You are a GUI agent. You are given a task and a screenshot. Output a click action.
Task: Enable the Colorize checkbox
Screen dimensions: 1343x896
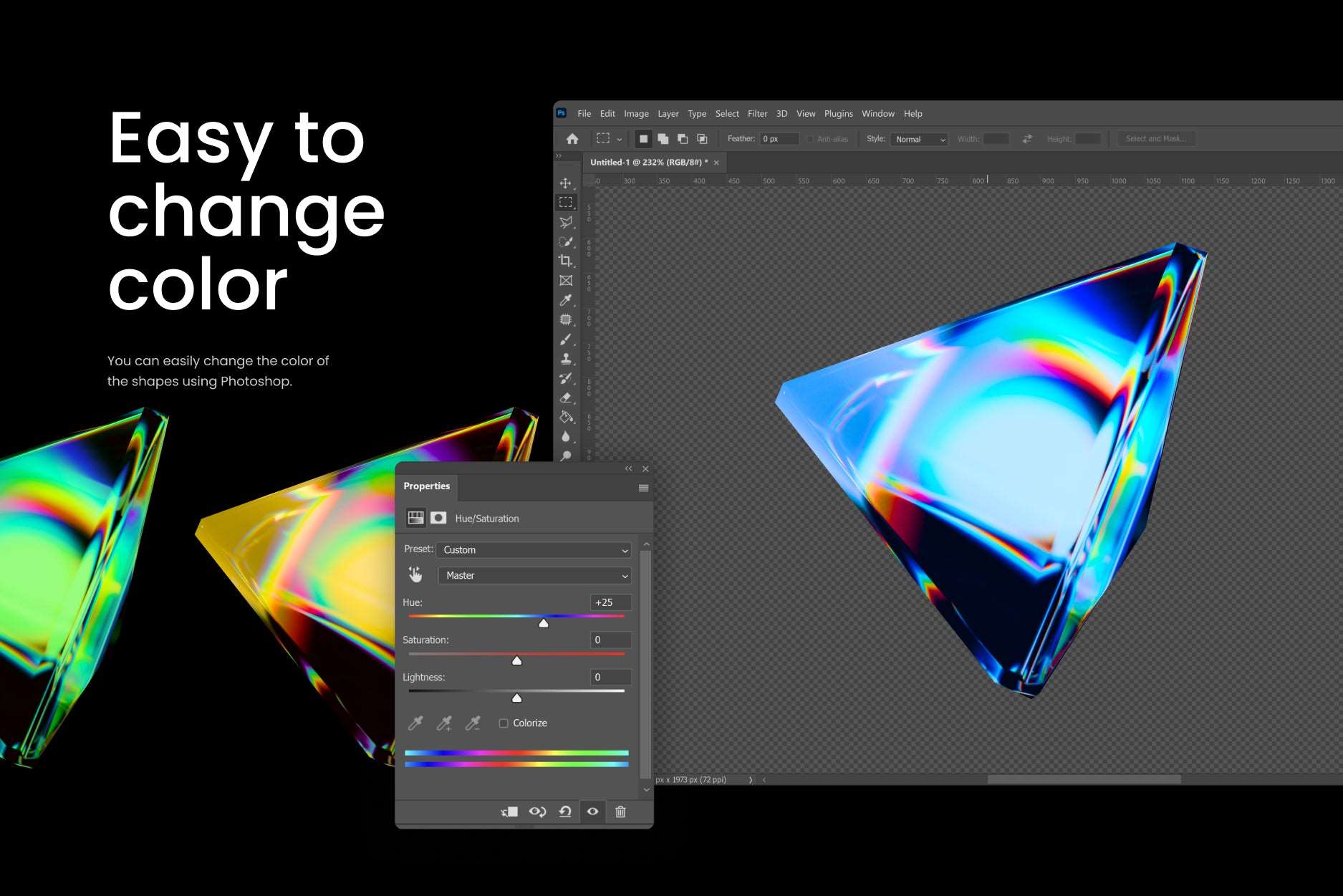pos(504,723)
